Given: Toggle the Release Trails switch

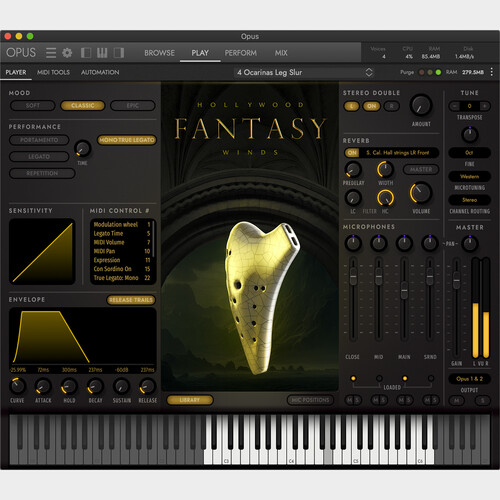Looking at the screenshot, I should point(131,300).
